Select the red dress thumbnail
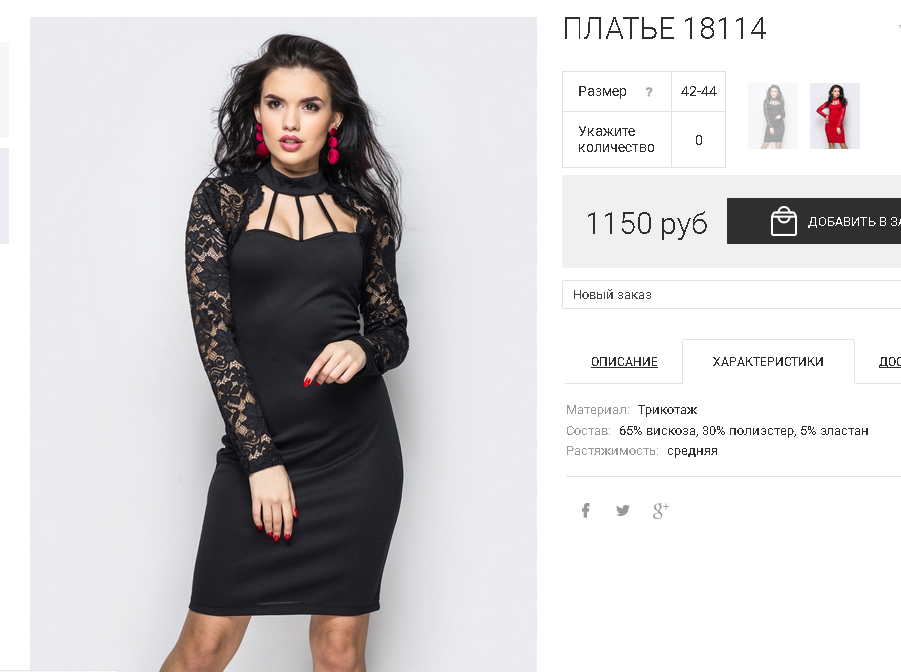 point(834,116)
